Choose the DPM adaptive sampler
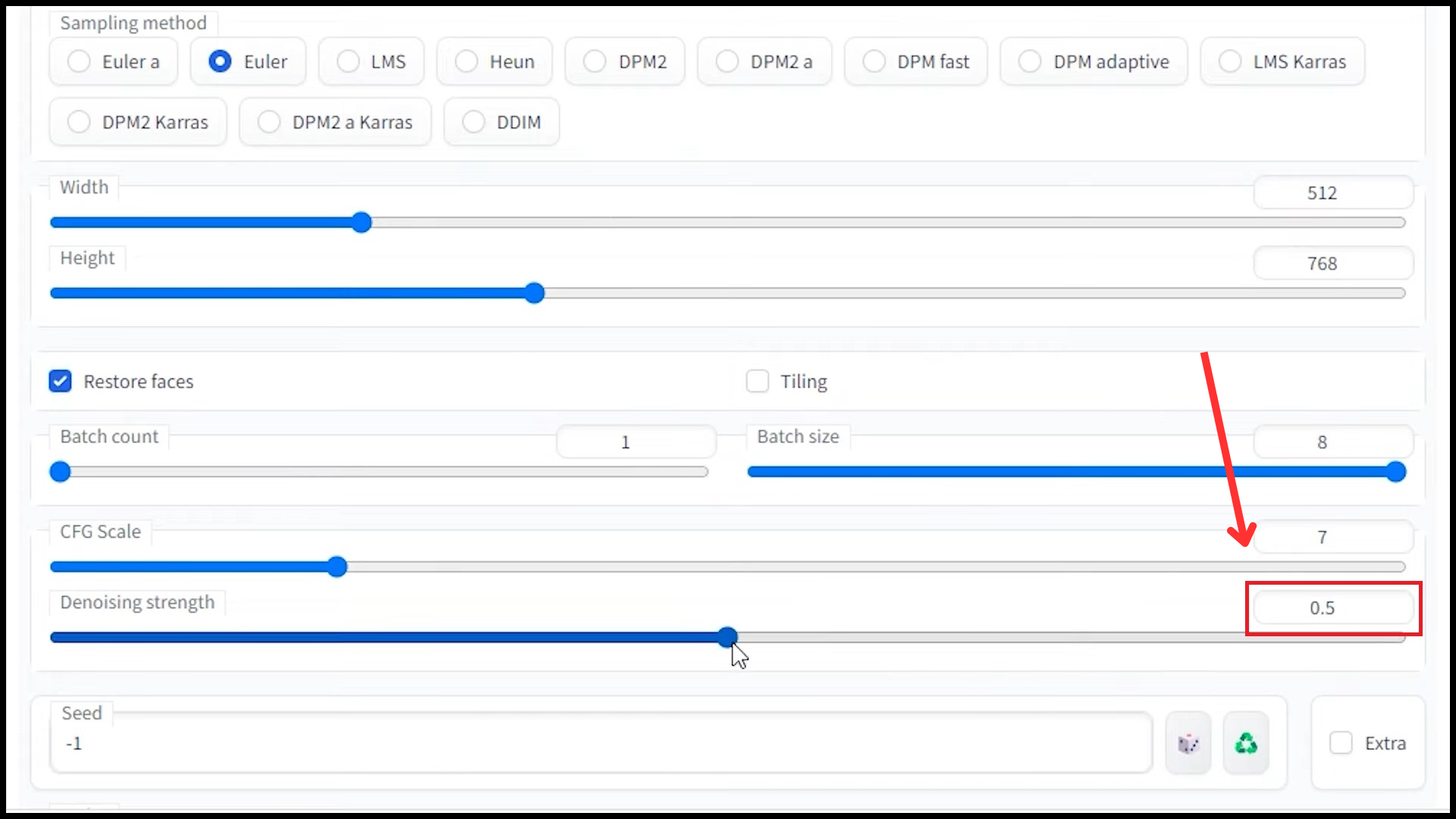1456x819 pixels. [x=1029, y=61]
